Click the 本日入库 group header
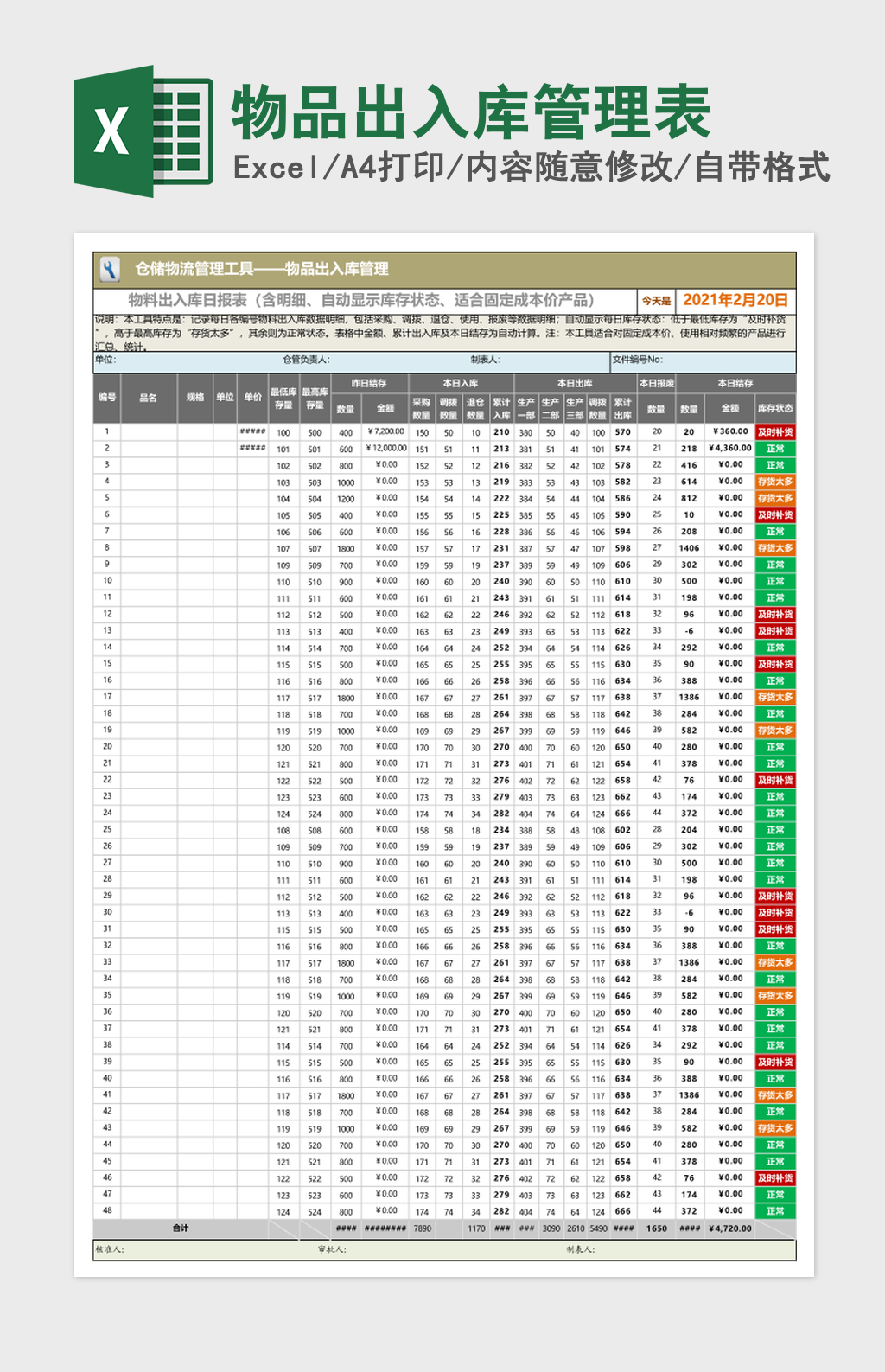The image size is (885, 1372). (x=461, y=383)
